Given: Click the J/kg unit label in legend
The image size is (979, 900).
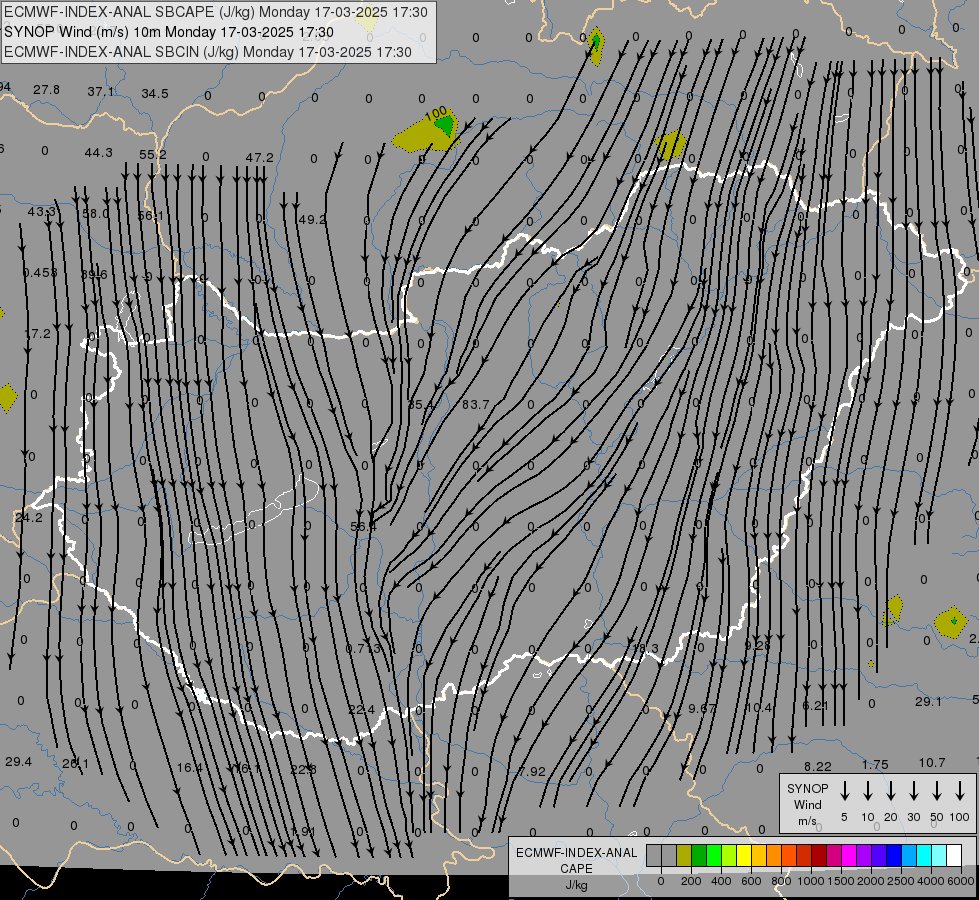Looking at the screenshot, I should [x=576, y=885].
